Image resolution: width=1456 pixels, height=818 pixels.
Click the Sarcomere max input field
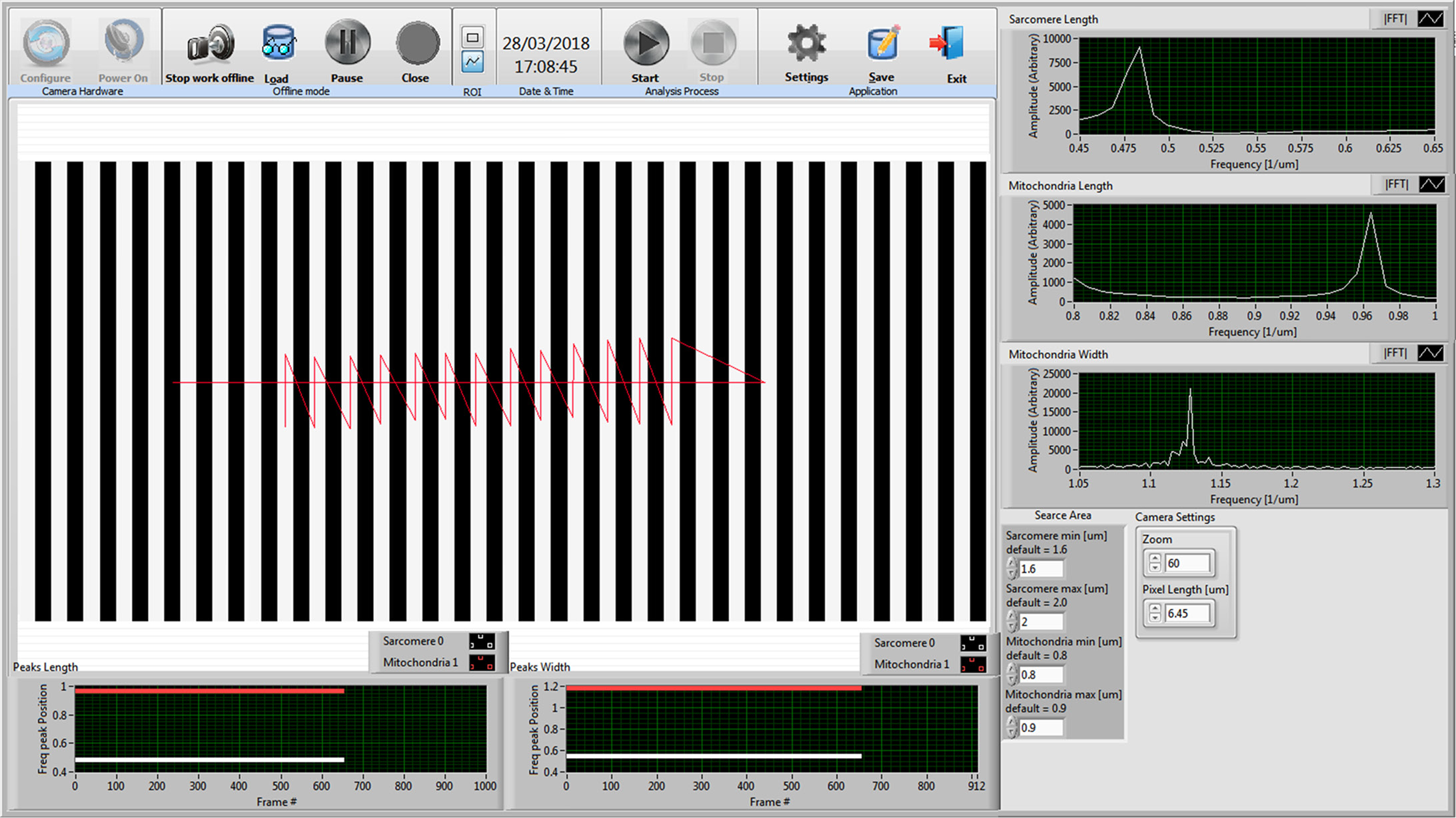tap(1041, 621)
